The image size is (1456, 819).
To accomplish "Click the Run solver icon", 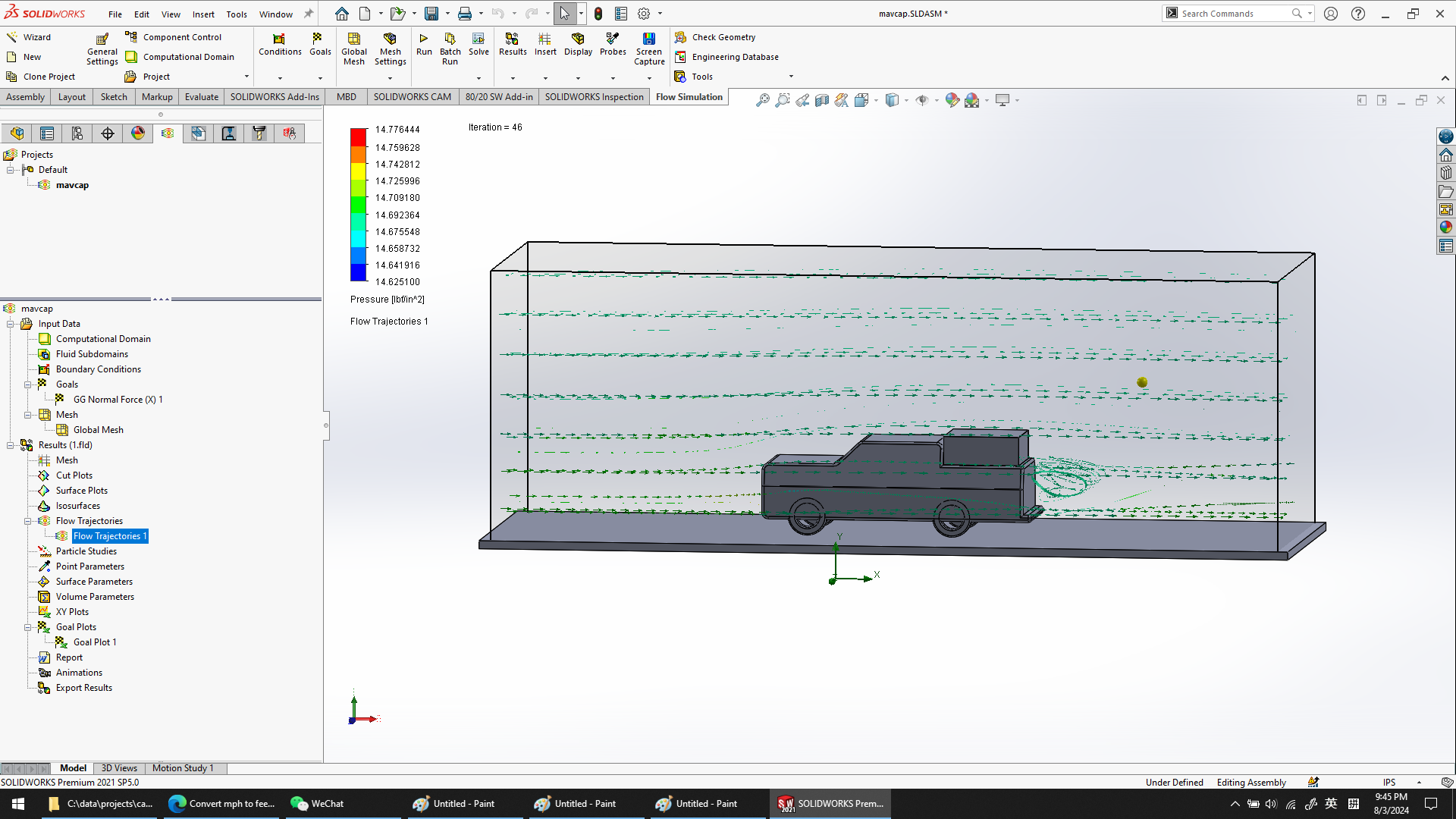I will point(424,44).
